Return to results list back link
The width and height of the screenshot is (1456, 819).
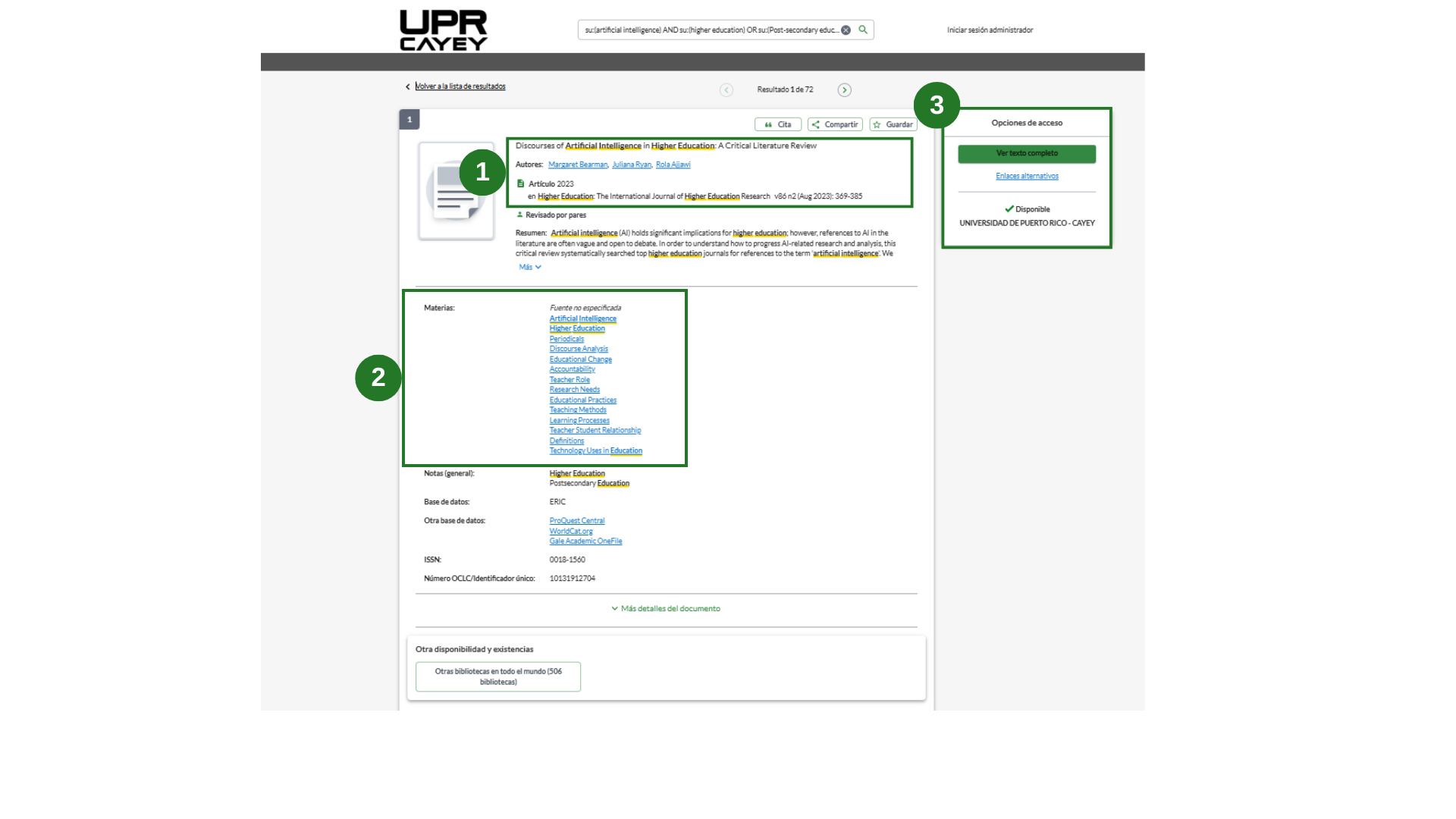point(460,86)
